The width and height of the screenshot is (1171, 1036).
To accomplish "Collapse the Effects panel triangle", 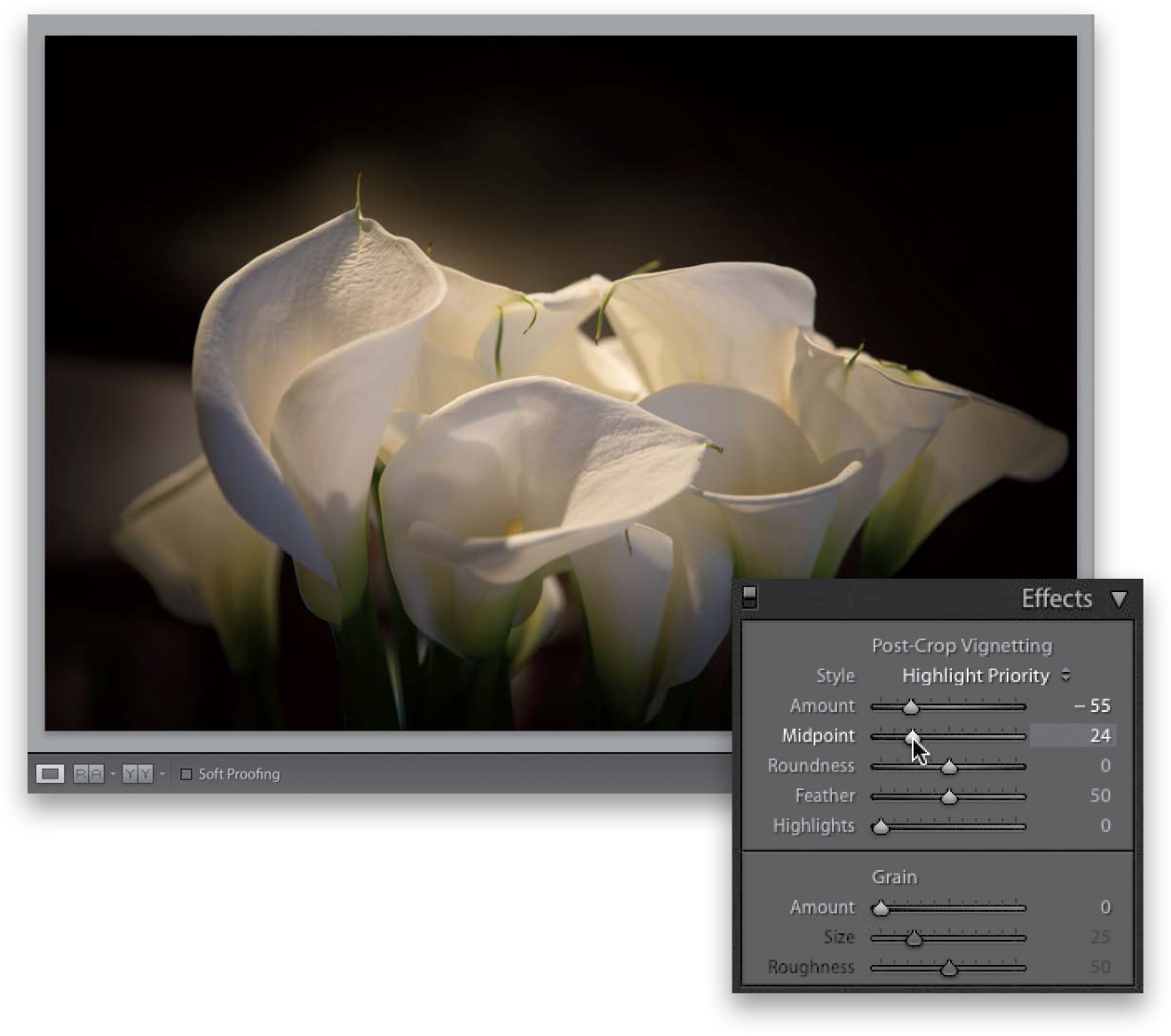I will [x=1119, y=599].
